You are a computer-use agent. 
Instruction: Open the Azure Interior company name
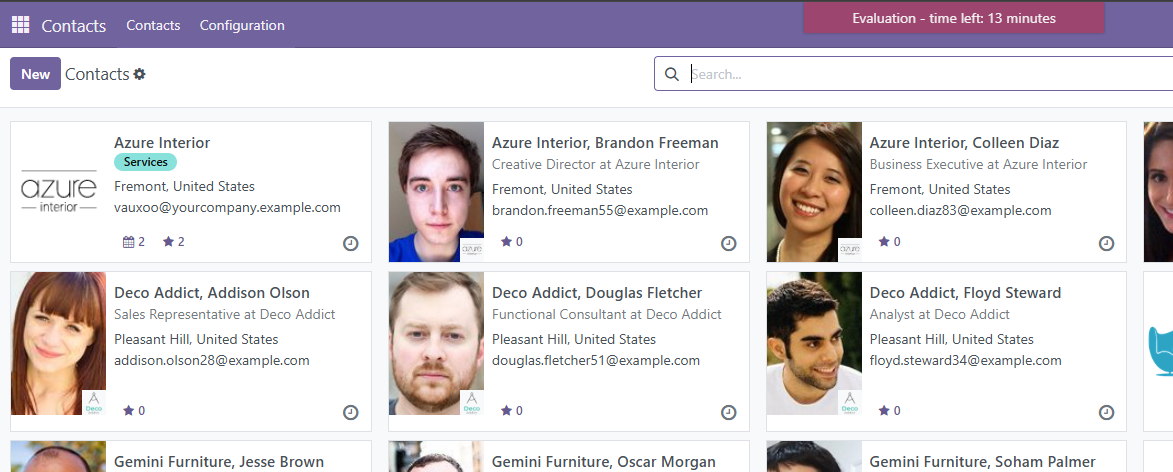coord(162,143)
